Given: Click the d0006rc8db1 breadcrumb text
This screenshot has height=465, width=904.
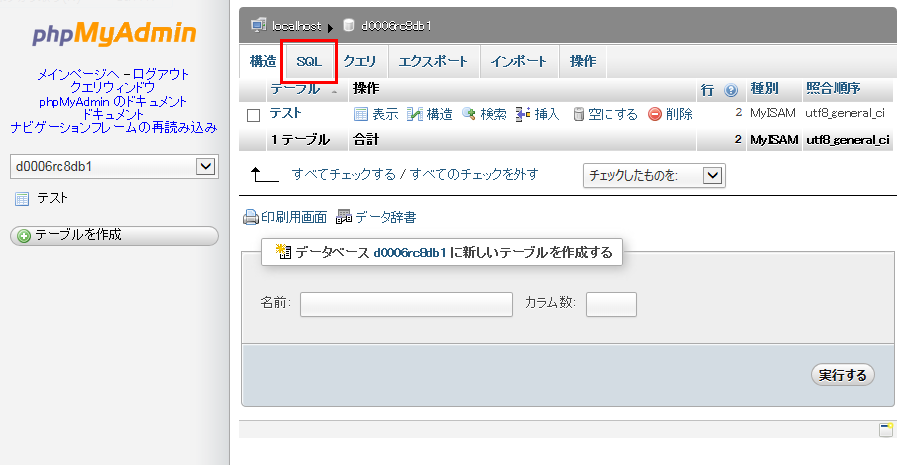Looking at the screenshot, I should point(396,26).
